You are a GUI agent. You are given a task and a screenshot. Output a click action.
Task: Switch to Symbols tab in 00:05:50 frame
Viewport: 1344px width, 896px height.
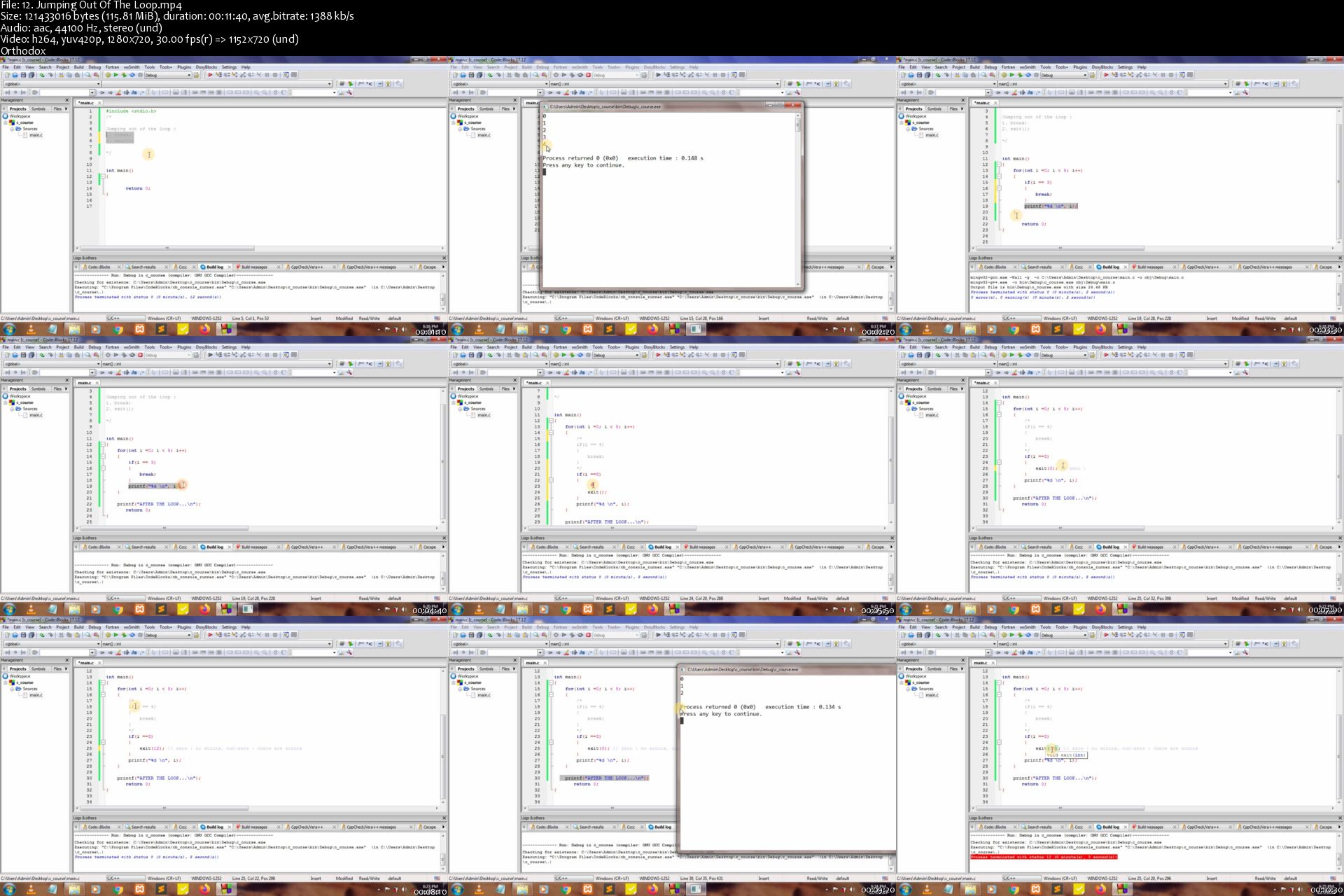486,388
